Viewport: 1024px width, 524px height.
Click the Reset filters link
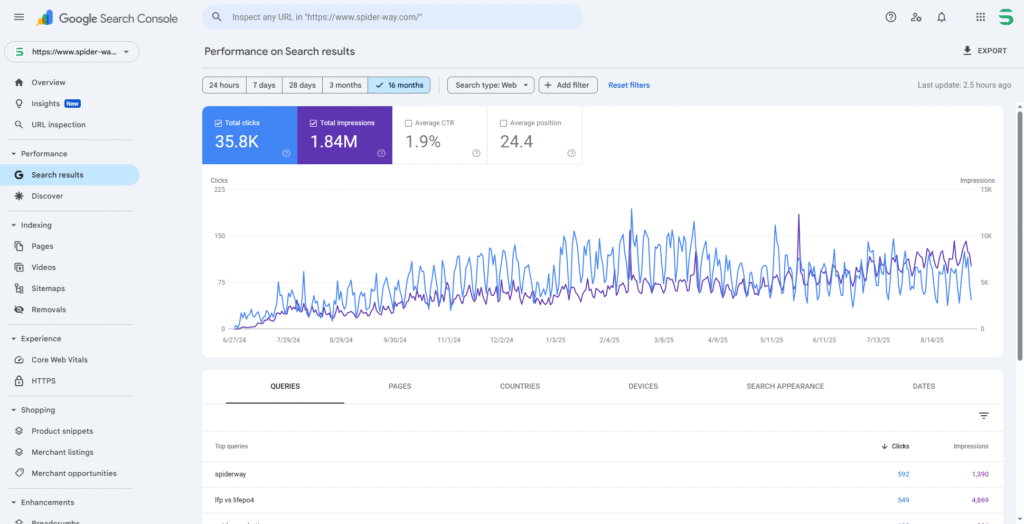628,85
